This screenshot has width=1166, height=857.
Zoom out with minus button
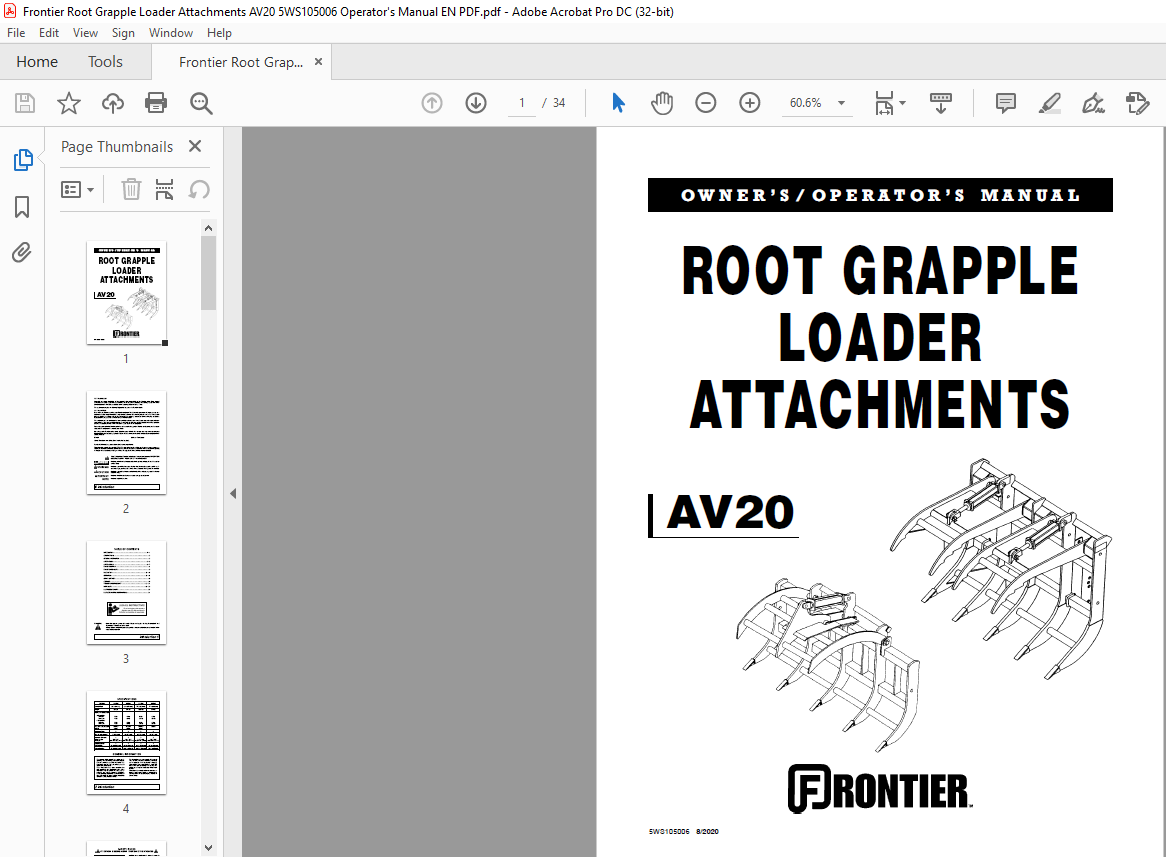click(705, 103)
